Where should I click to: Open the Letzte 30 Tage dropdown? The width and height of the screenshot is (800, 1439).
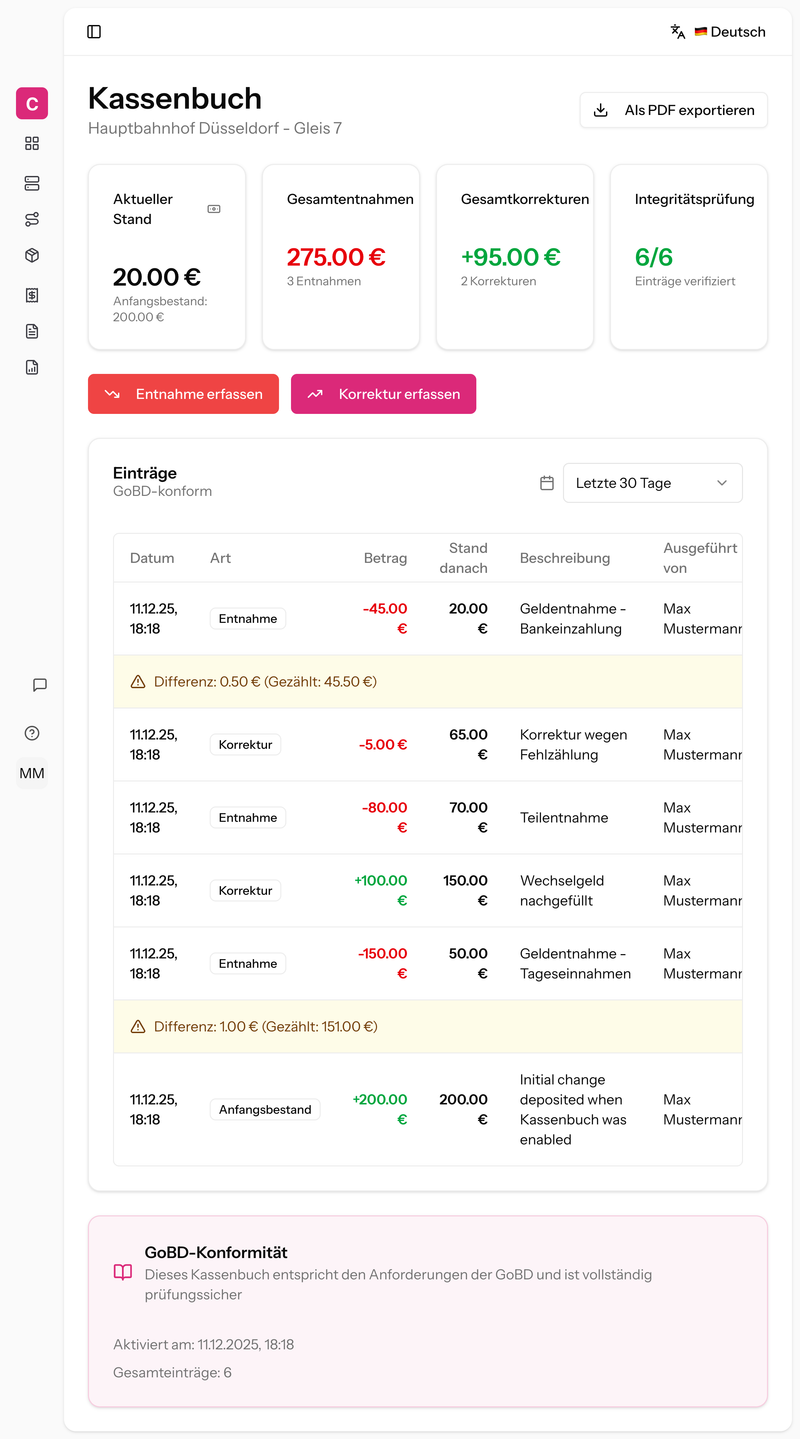(652, 482)
